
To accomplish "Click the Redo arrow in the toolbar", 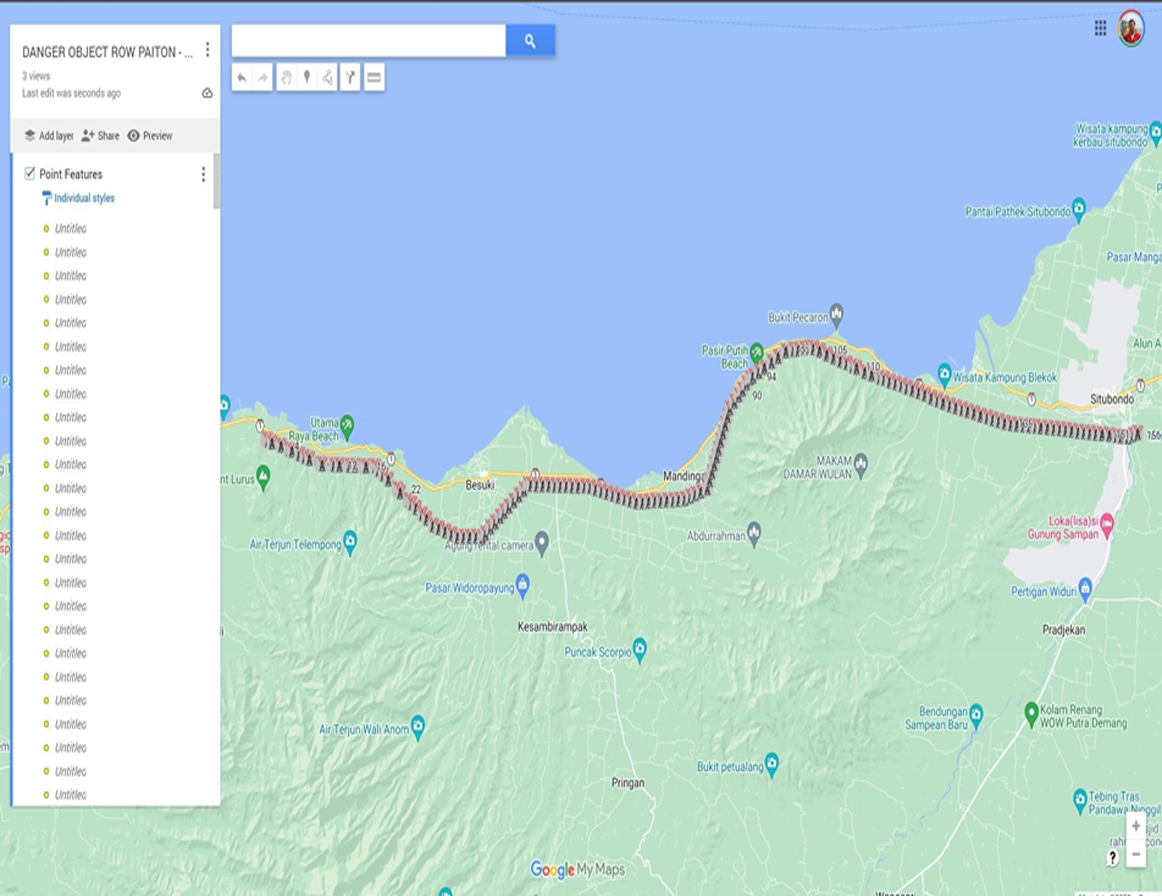I will tap(262, 78).
